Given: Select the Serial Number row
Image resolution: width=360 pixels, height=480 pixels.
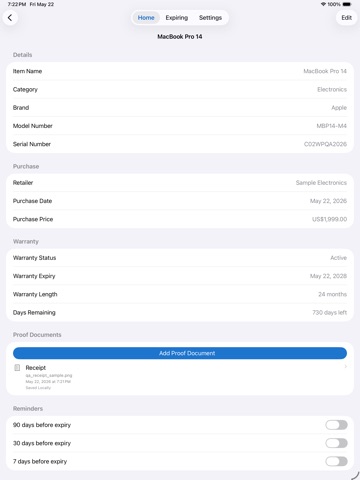Looking at the screenshot, I should pyautogui.click(x=180, y=144).
